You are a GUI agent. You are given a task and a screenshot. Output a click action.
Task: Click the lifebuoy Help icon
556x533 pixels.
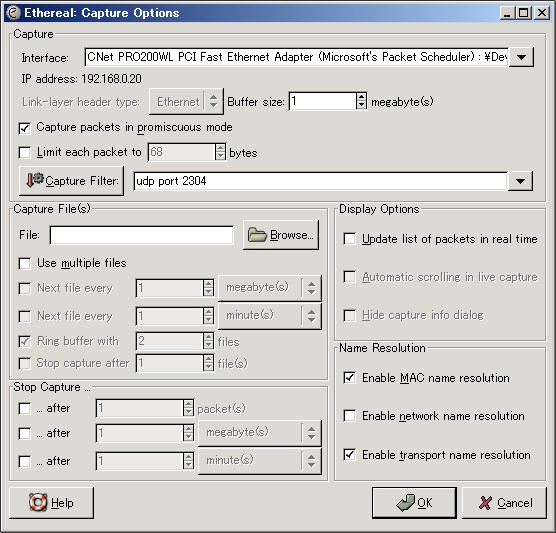(x=38, y=502)
